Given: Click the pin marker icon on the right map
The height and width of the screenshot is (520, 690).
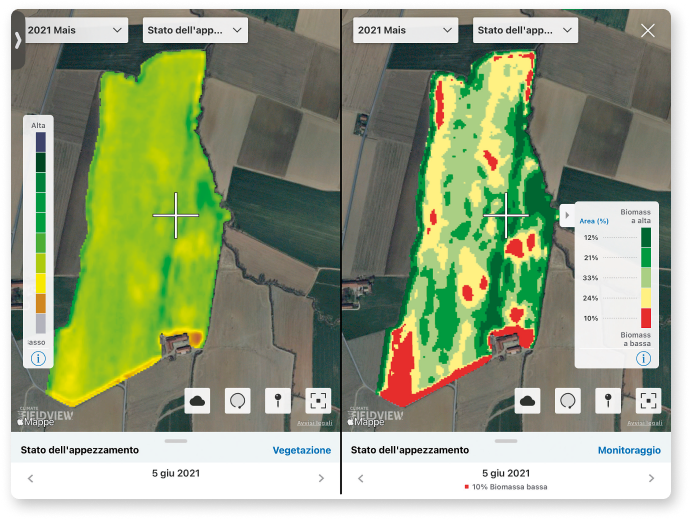Looking at the screenshot, I should tap(608, 401).
